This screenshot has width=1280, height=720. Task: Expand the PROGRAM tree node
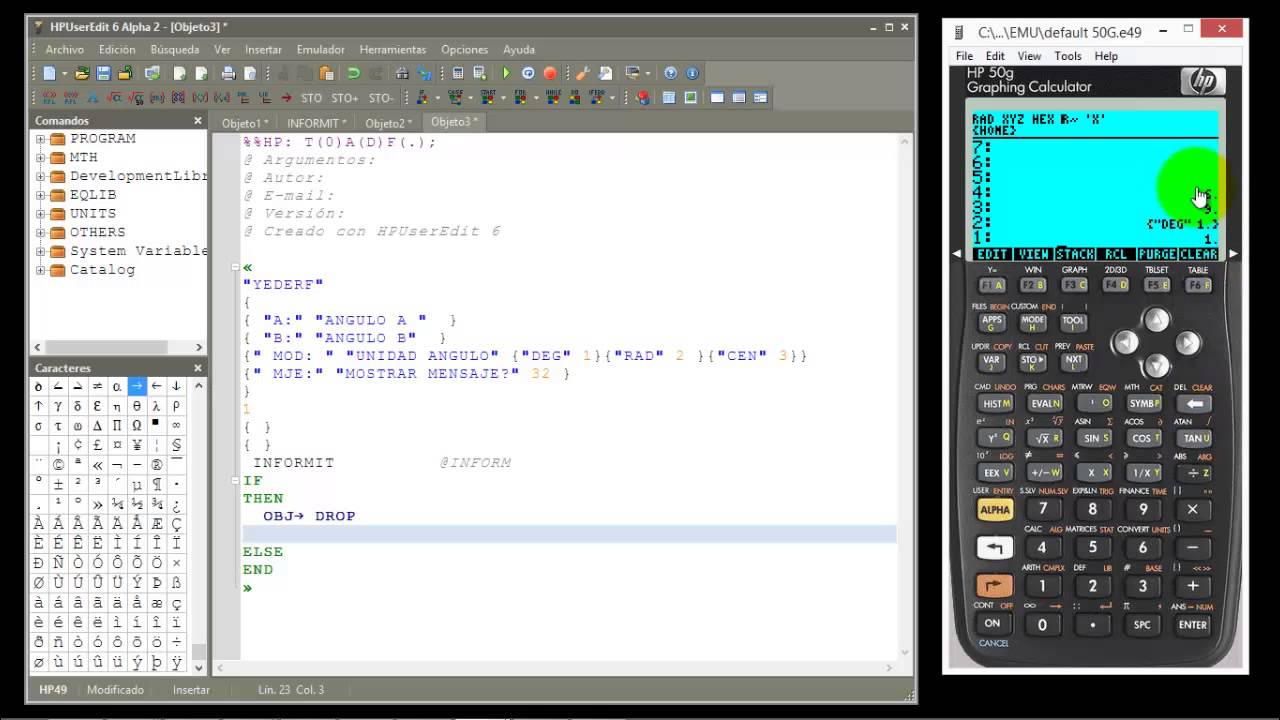point(41,139)
